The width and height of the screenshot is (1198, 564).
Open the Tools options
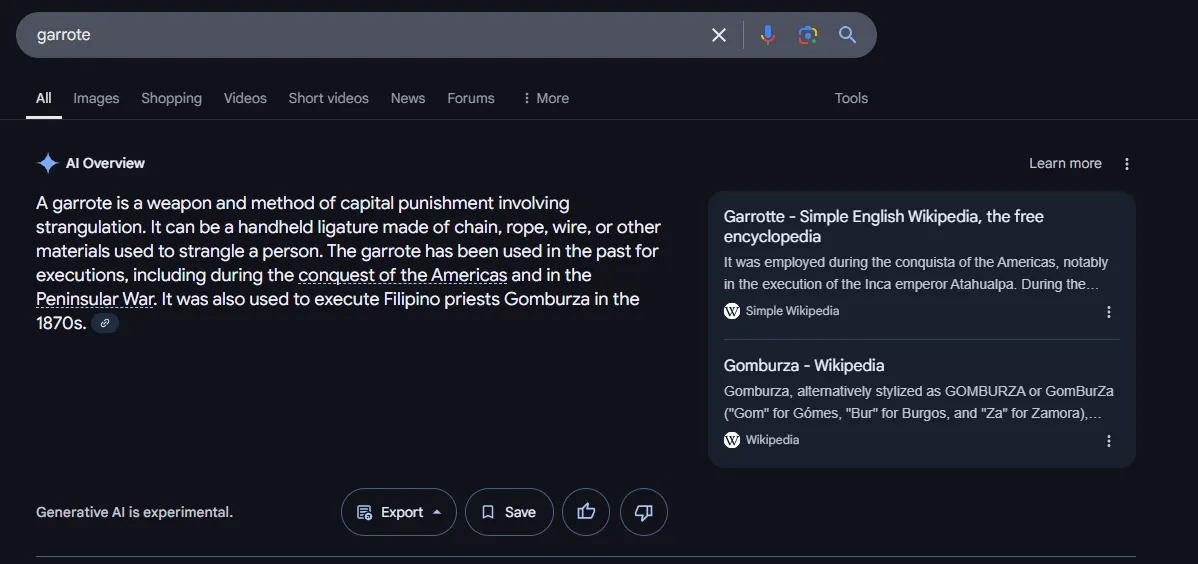[x=851, y=98]
